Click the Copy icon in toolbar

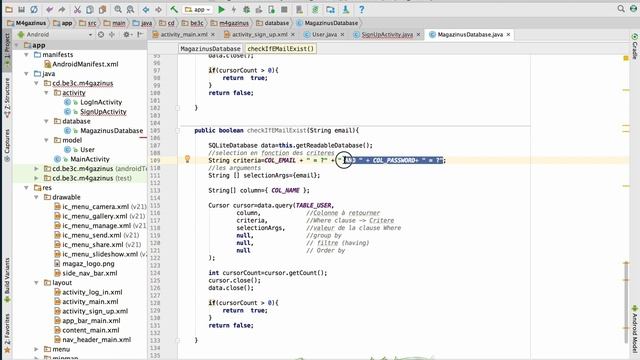(90, 9)
